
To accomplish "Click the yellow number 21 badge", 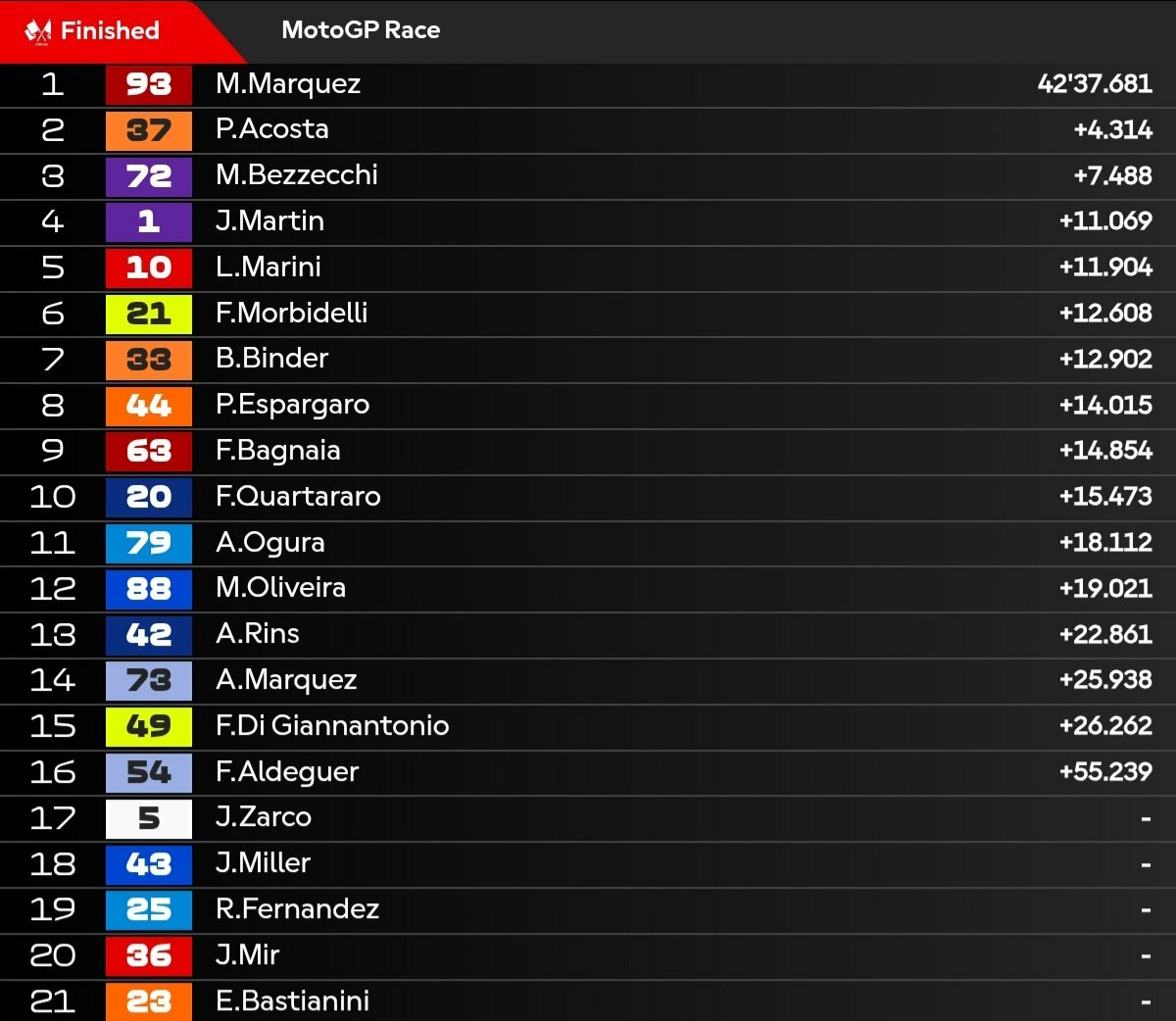I will pyautogui.click(x=149, y=314).
